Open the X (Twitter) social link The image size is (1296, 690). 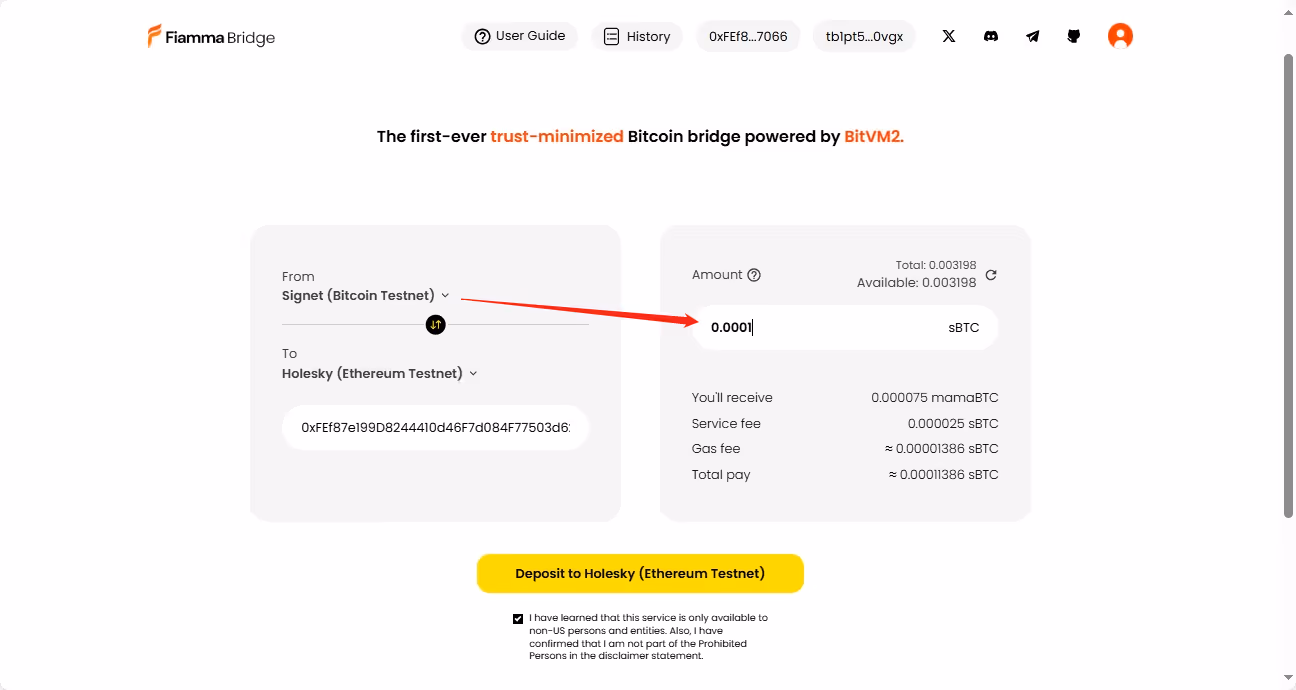pyautogui.click(x=949, y=36)
